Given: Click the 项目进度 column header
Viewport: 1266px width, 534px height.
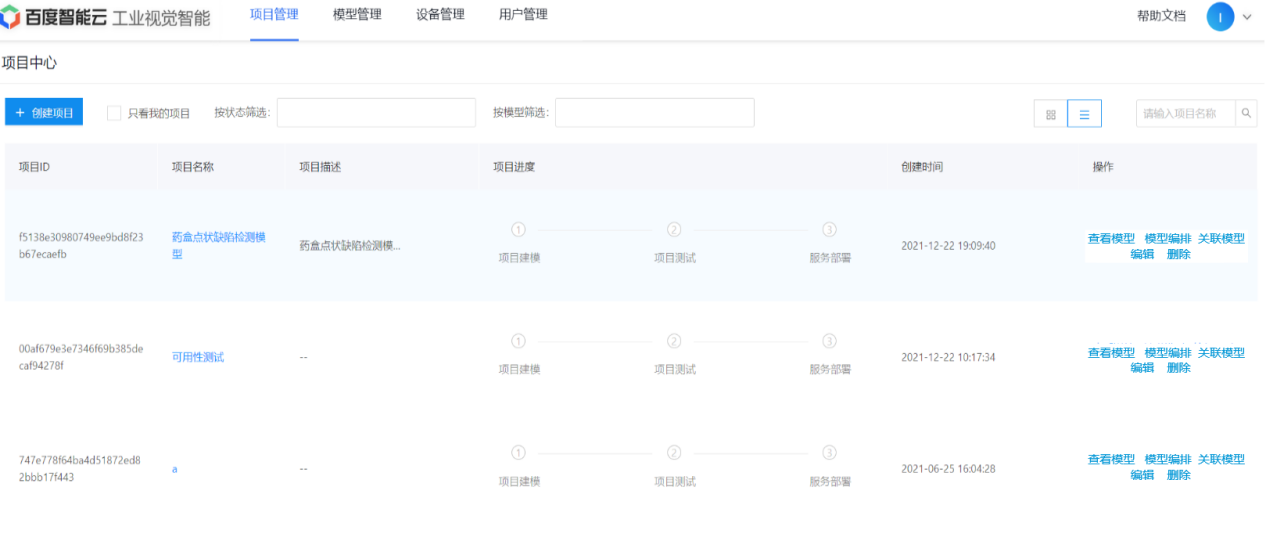Looking at the screenshot, I should coord(514,167).
